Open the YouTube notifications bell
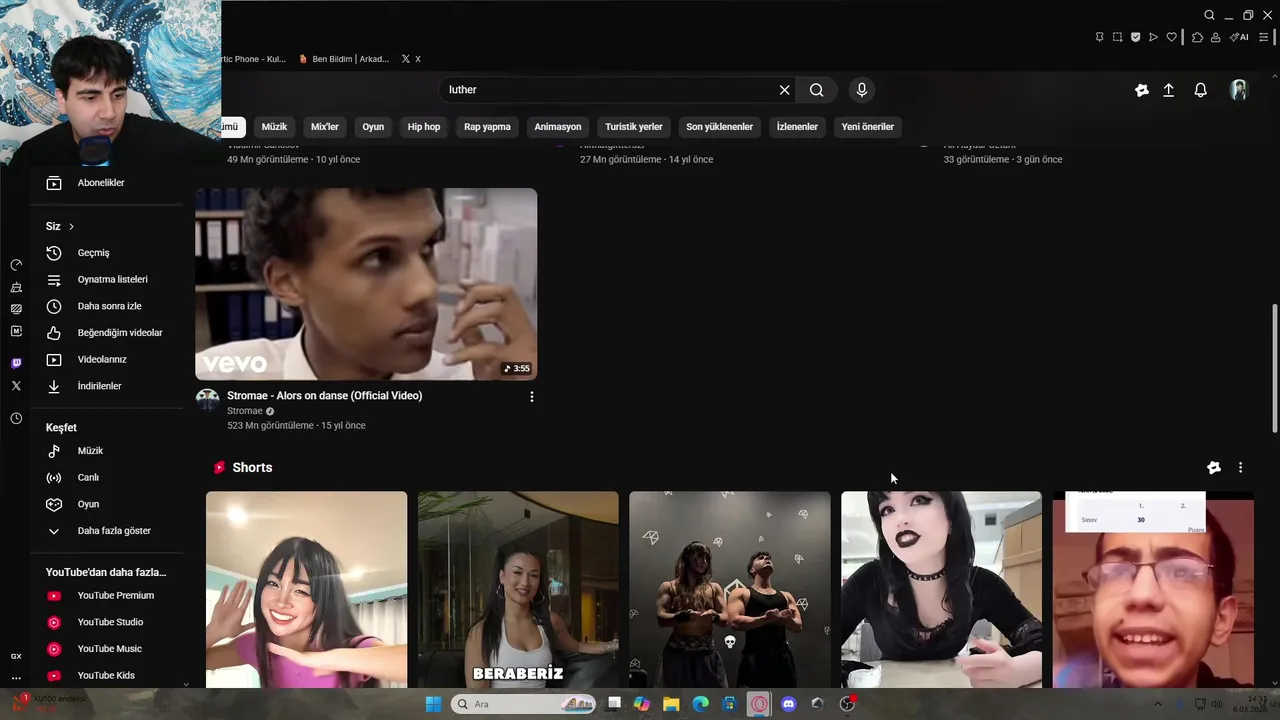 pos(1201,90)
